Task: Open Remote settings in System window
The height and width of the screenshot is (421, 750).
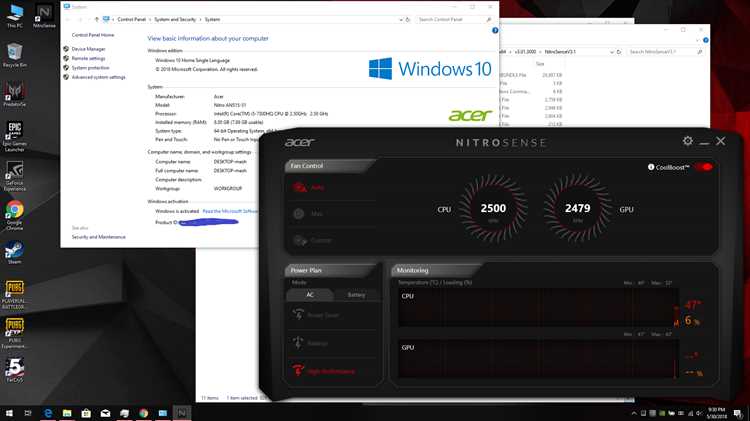Action: [x=88, y=58]
